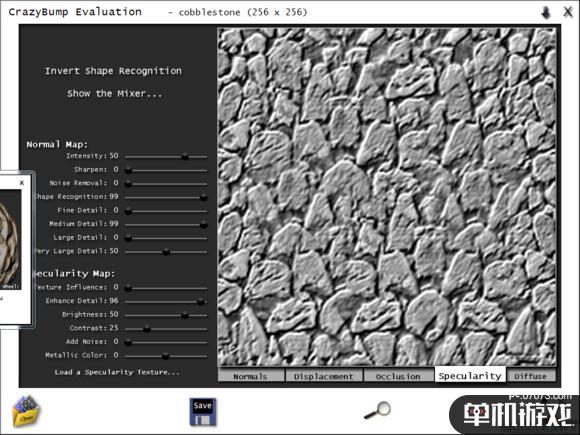The height and width of the screenshot is (435, 580).
Task: Click the Very Large Detail slider handle
Action: (x=166, y=252)
